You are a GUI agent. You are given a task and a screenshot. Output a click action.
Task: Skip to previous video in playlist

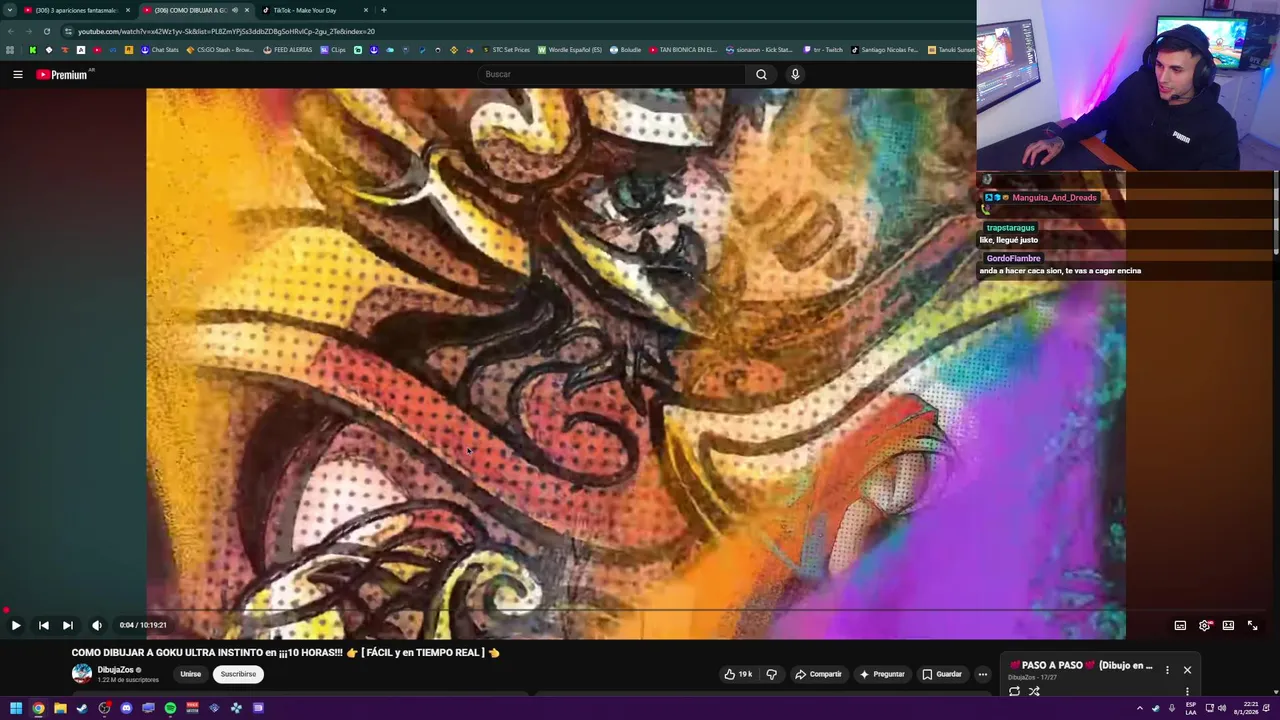coord(43,625)
